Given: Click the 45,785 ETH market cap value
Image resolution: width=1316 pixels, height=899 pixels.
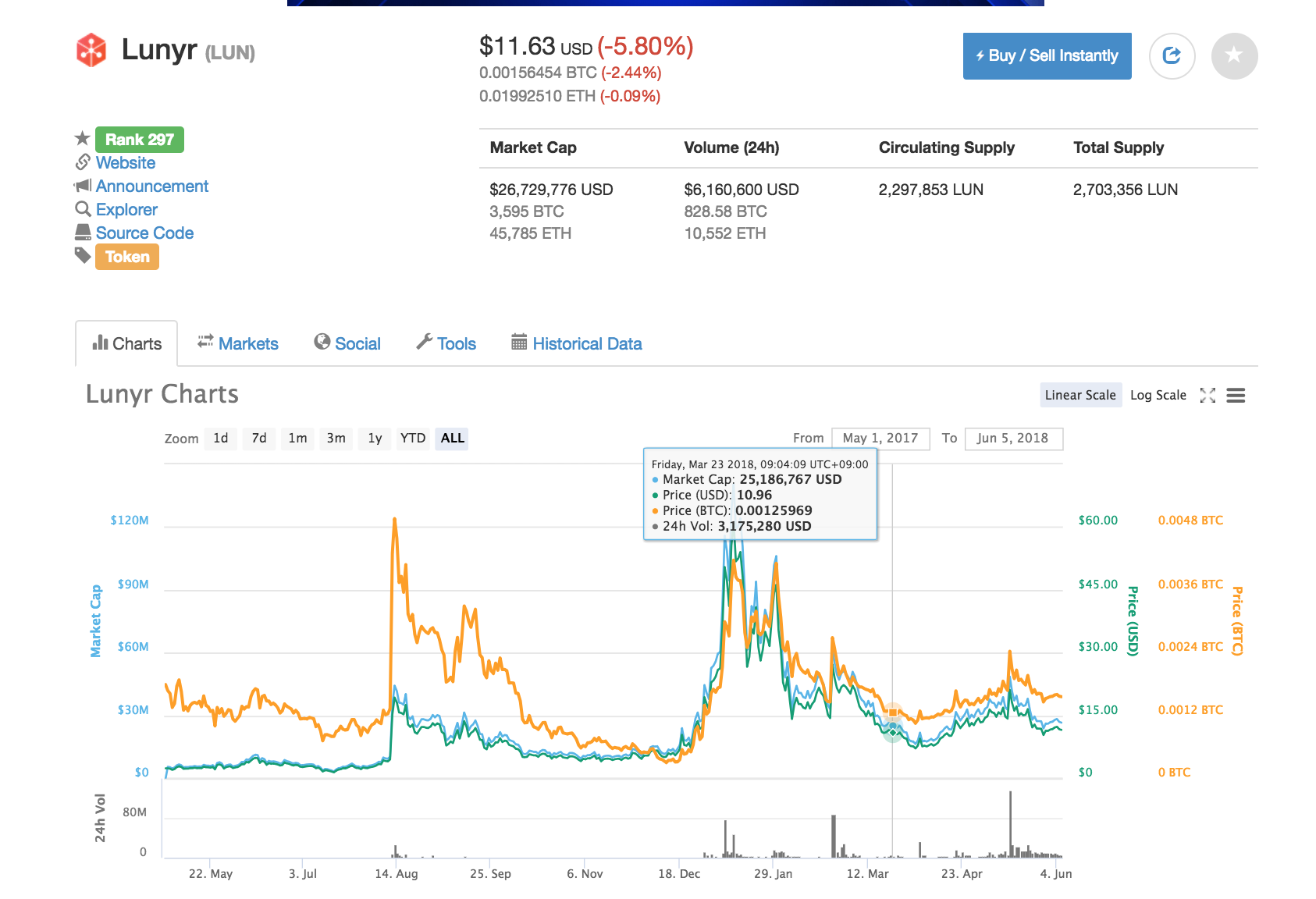Looking at the screenshot, I should click(x=531, y=233).
